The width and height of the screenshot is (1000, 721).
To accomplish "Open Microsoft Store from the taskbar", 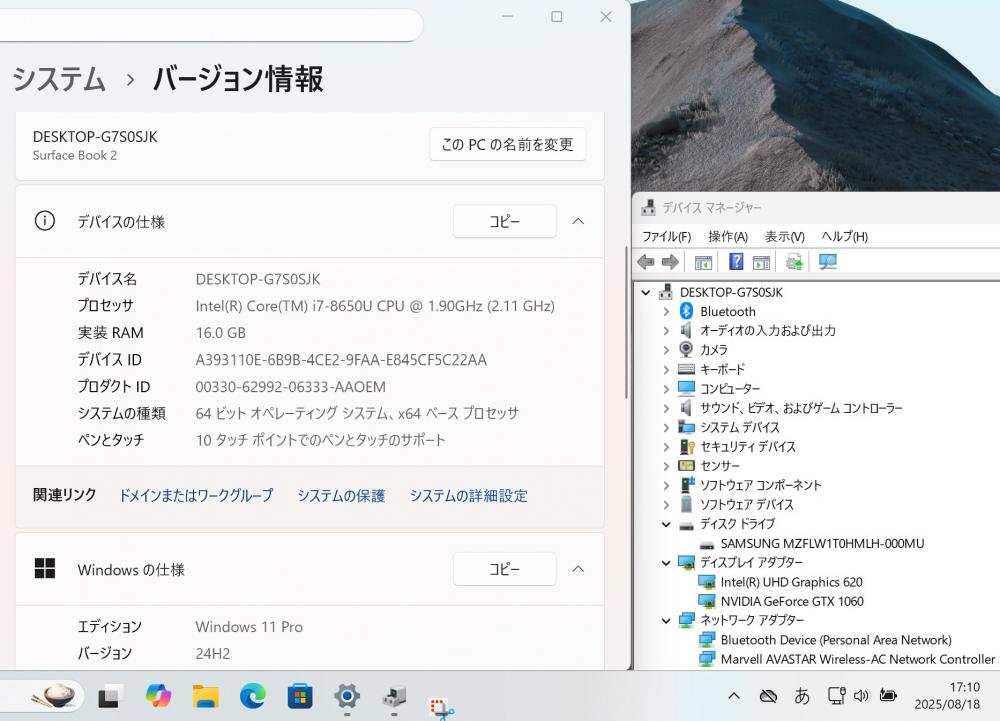I will (300, 696).
